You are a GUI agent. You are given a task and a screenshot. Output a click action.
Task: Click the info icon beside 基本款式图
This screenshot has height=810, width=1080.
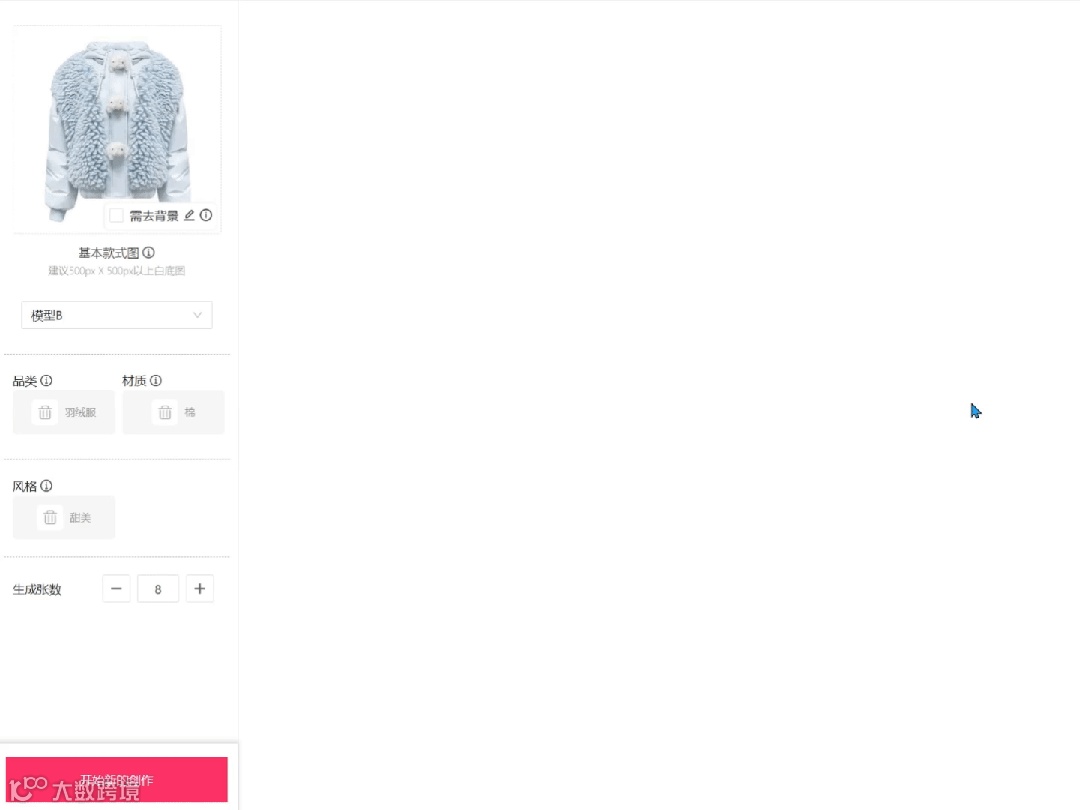click(x=148, y=252)
